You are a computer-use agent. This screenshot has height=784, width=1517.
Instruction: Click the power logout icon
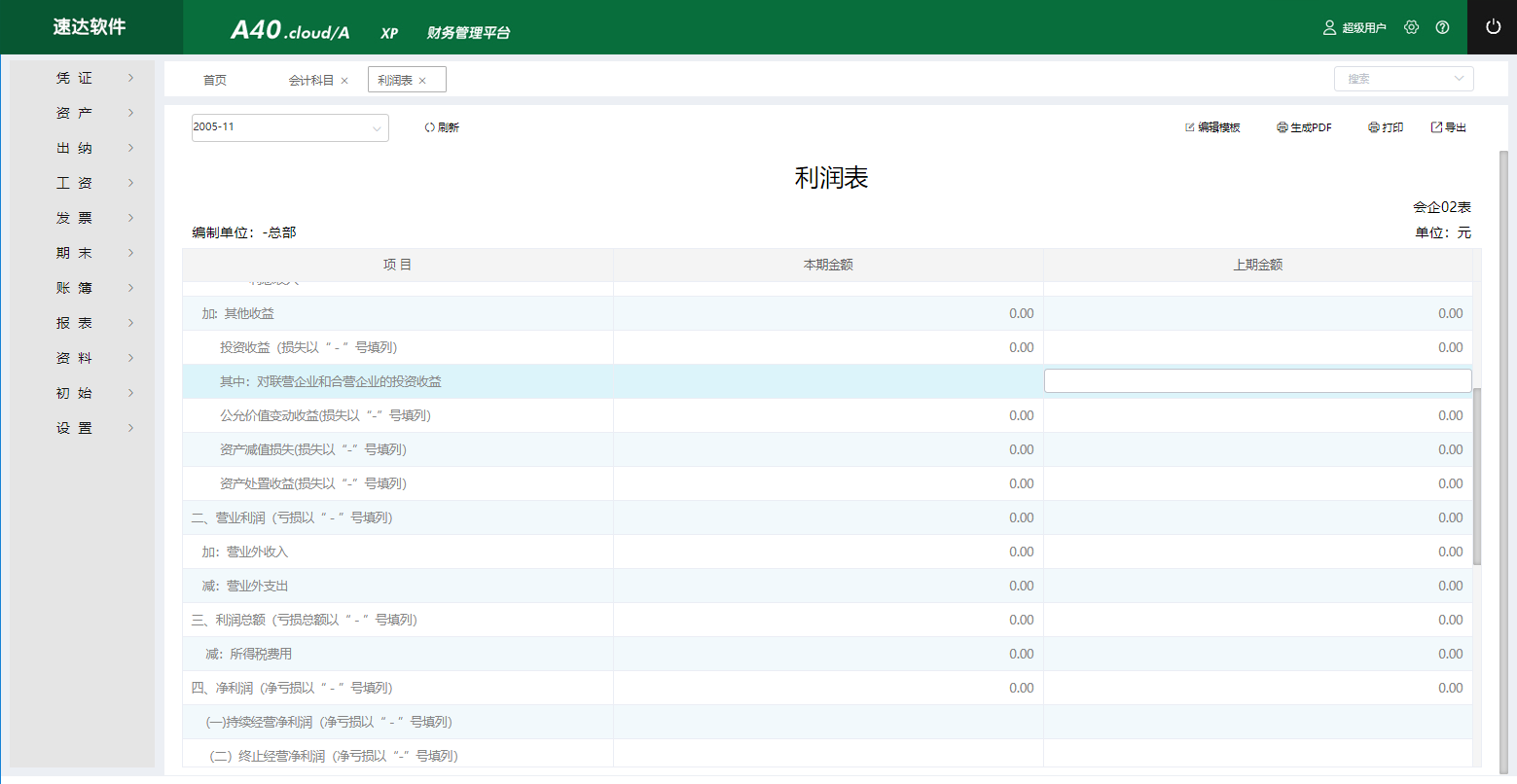(x=1493, y=27)
